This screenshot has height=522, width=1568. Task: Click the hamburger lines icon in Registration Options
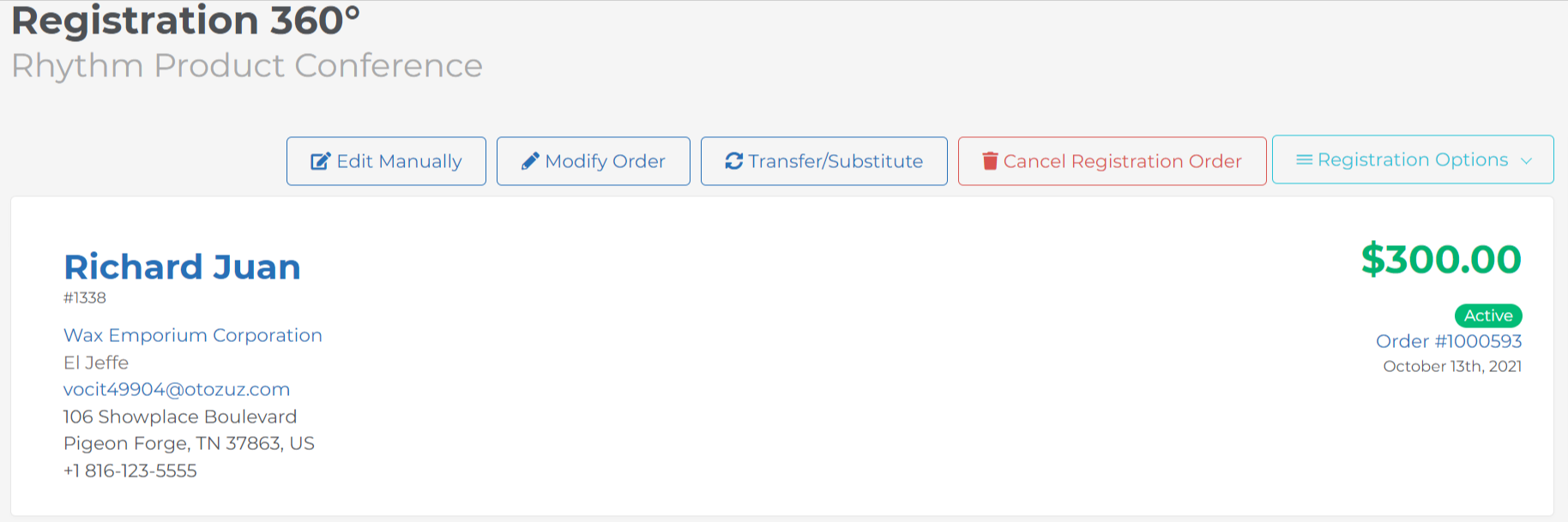[x=1304, y=159]
